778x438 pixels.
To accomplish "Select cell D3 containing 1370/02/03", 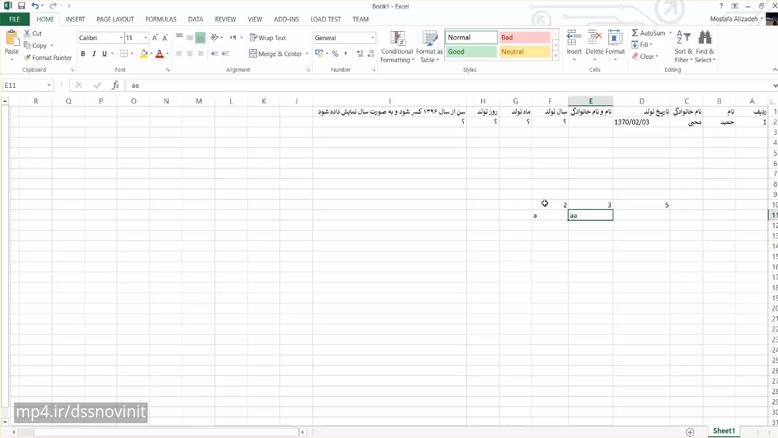I will [x=641, y=122].
